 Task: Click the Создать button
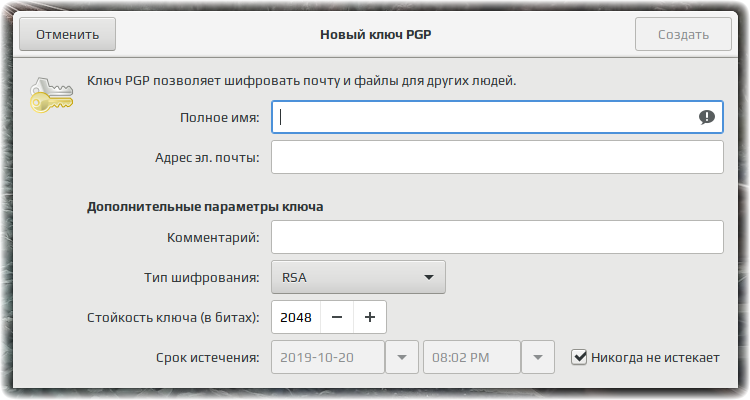[683, 34]
